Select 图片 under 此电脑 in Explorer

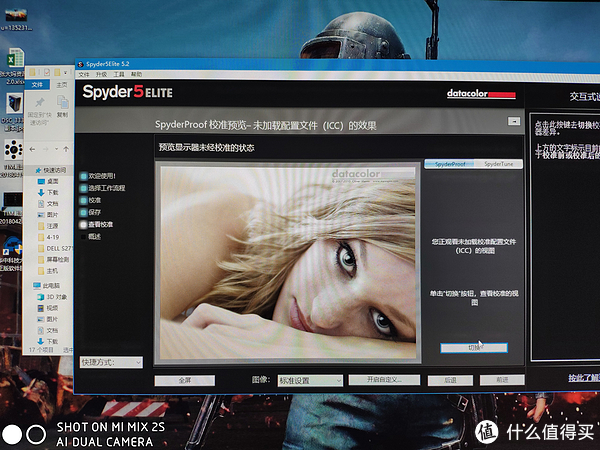pyautogui.click(x=48, y=319)
